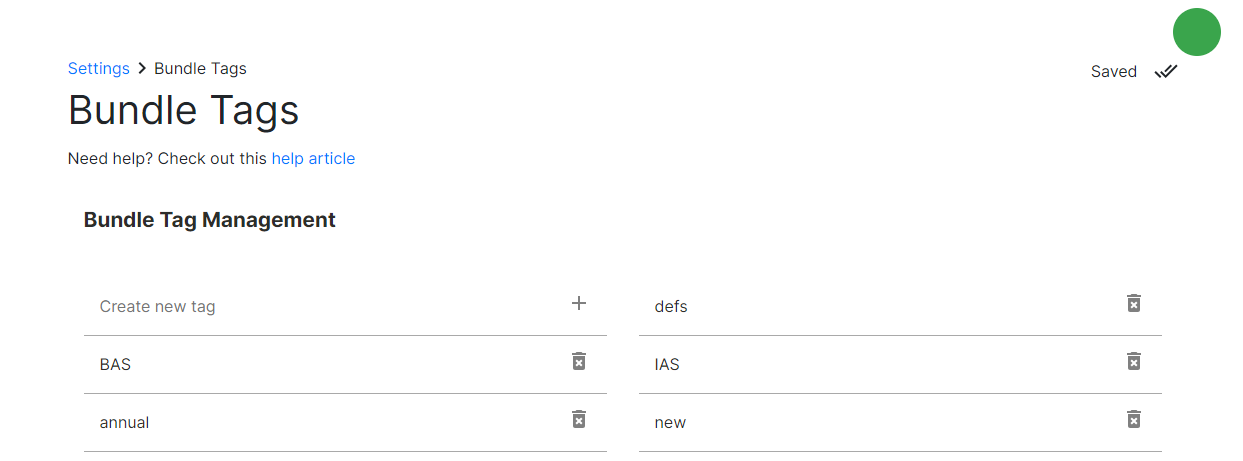Select the defs tag name

pyautogui.click(x=671, y=307)
